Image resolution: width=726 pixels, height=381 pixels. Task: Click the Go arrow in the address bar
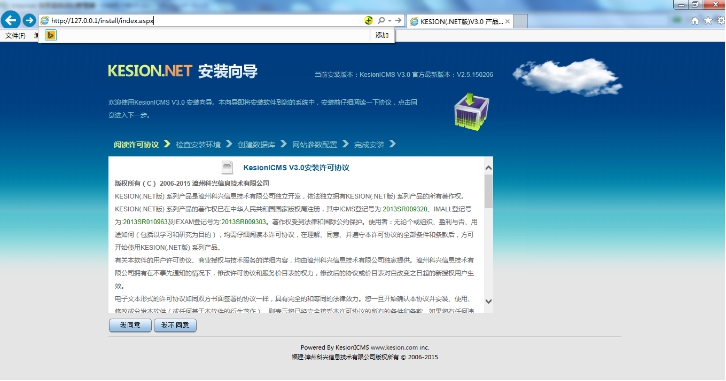tap(398, 20)
